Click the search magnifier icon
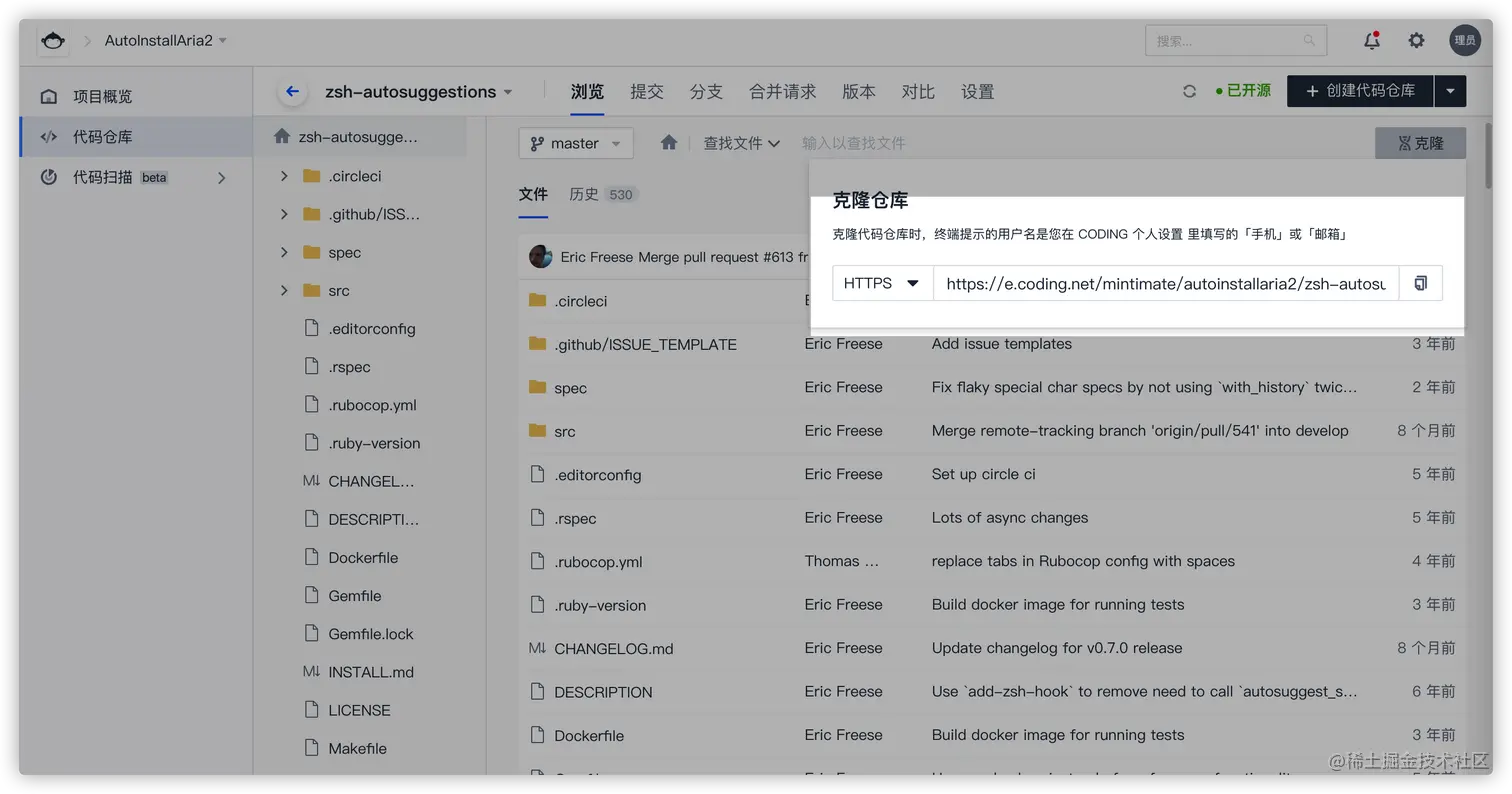Image resolution: width=1512 pixels, height=794 pixels. 1309,41
